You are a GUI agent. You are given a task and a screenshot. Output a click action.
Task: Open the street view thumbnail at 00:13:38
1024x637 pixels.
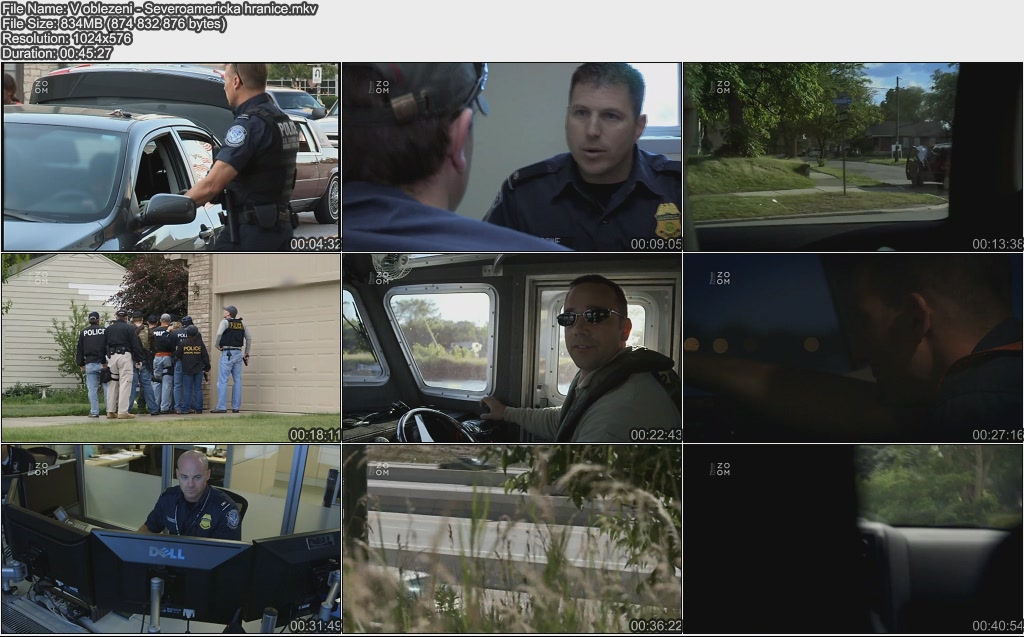[853, 157]
